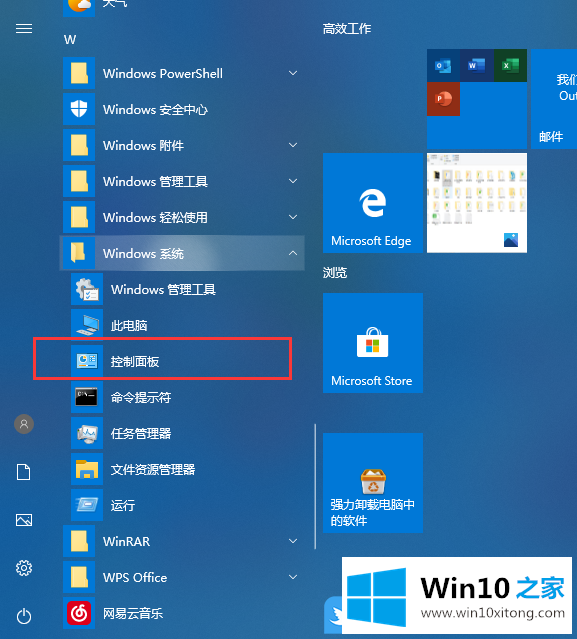Open 此电脑 computer icon

(x=87, y=325)
